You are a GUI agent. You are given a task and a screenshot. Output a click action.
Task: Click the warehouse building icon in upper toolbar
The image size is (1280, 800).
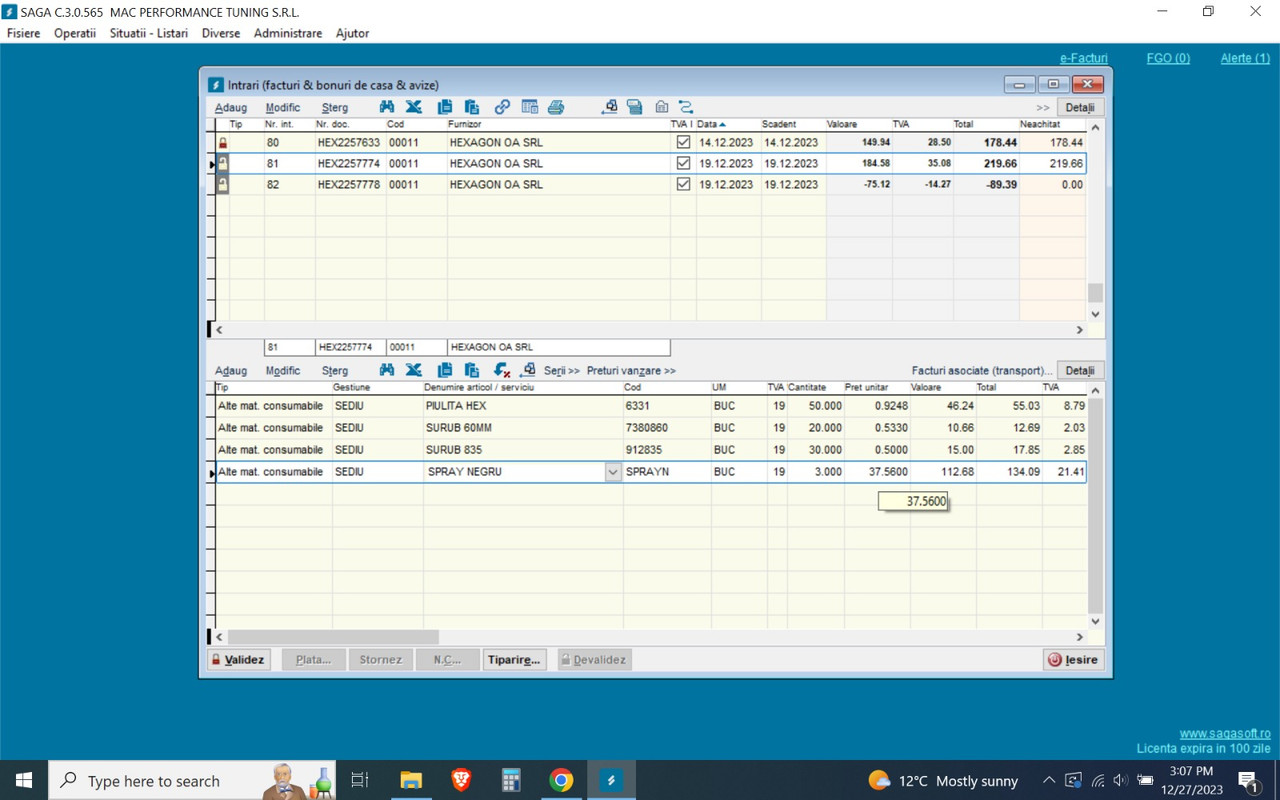coord(661,107)
